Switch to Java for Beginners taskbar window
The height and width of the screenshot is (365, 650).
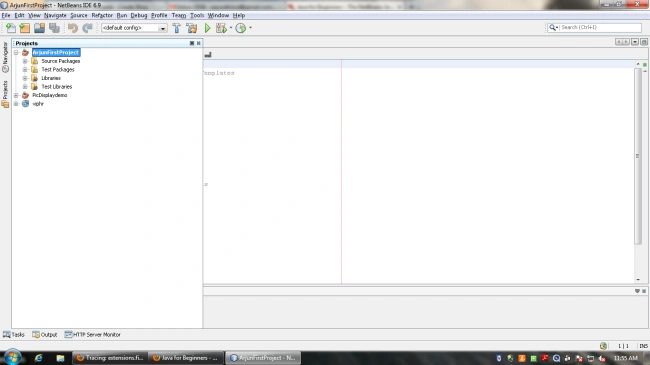pyautogui.click(x=186, y=358)
